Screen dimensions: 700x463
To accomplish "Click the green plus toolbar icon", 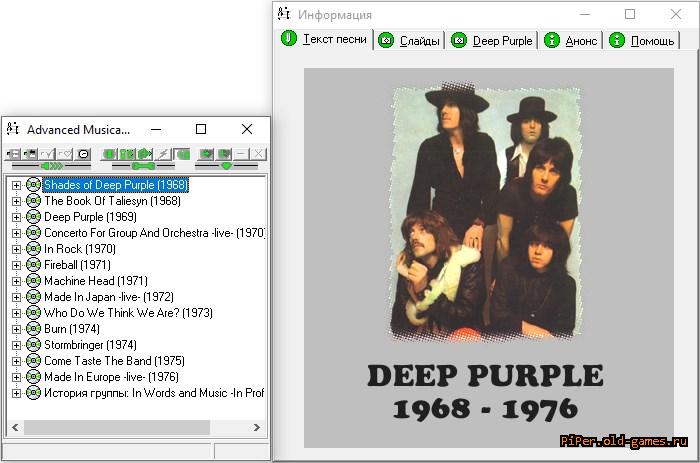I will [x=224, y=154].
